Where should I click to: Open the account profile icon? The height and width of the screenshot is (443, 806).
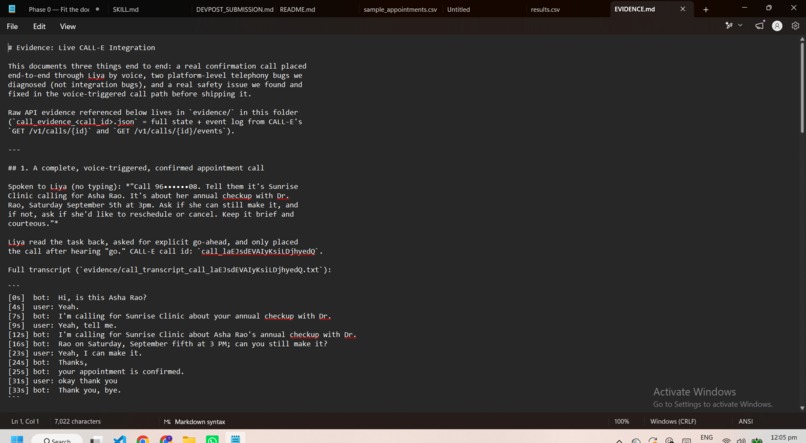pyautogui.click(x=777, y=26)
